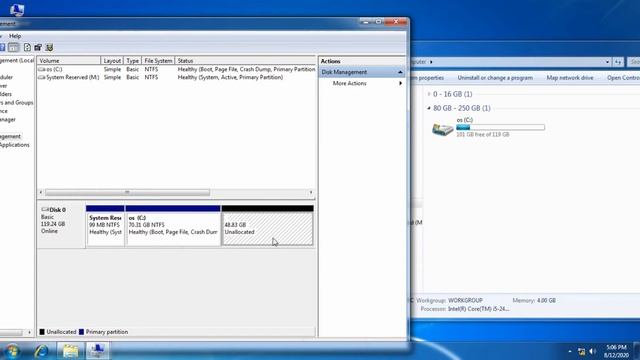Image resolution: width=640 pixels, height=360 pixels.
Task: Sort by the Layout column header
Action: coord(112,60)
